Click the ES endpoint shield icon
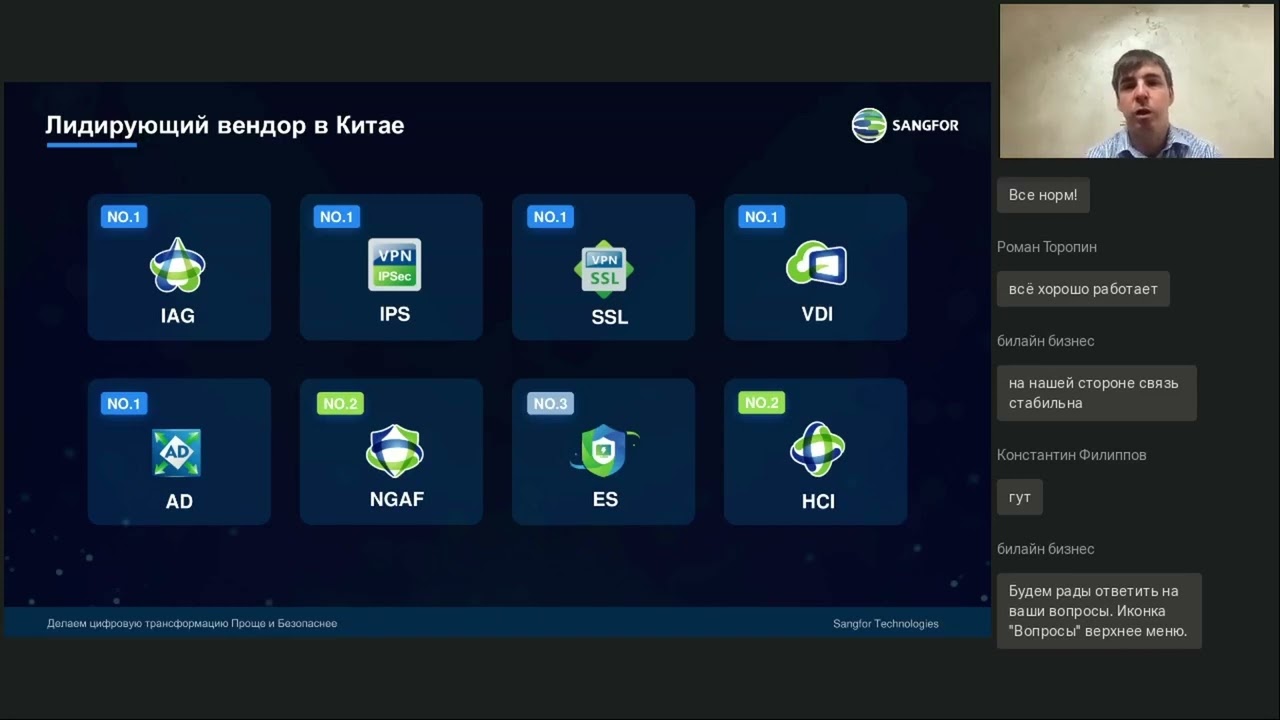Image resolution: width=1280 pixels, height=720 pixels. click(605, 451)
